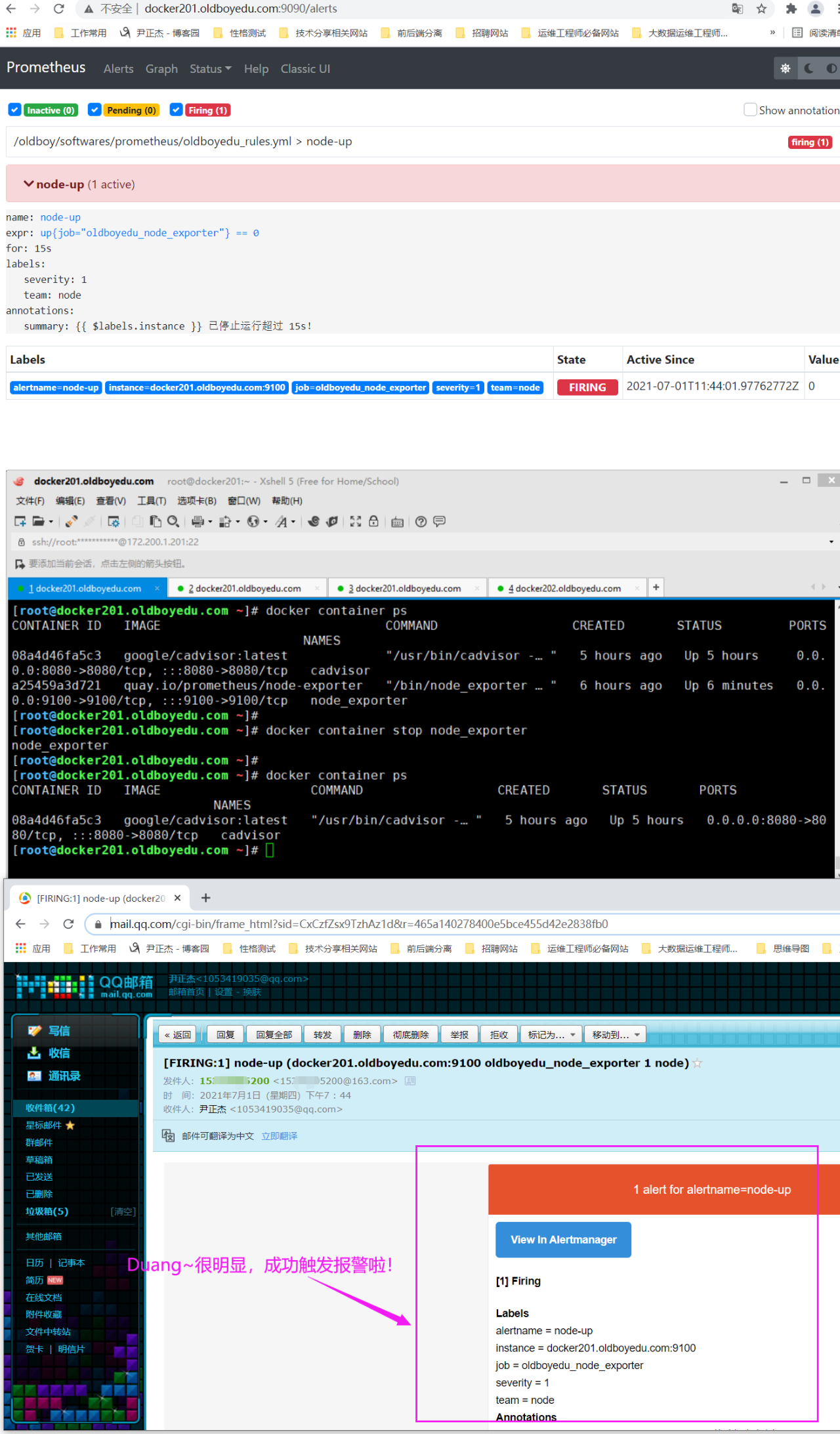Toggle the Pending (0) checkbox

pyautogui.click(x=94, y=110)
